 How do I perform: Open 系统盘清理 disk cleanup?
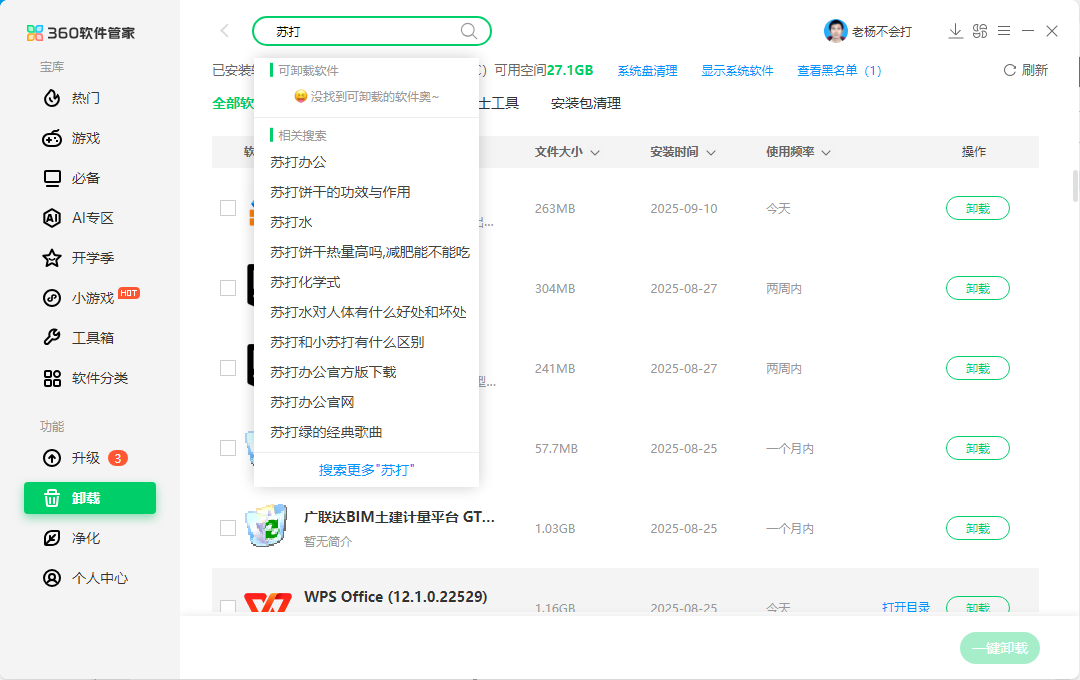click(x=647, y=70)
